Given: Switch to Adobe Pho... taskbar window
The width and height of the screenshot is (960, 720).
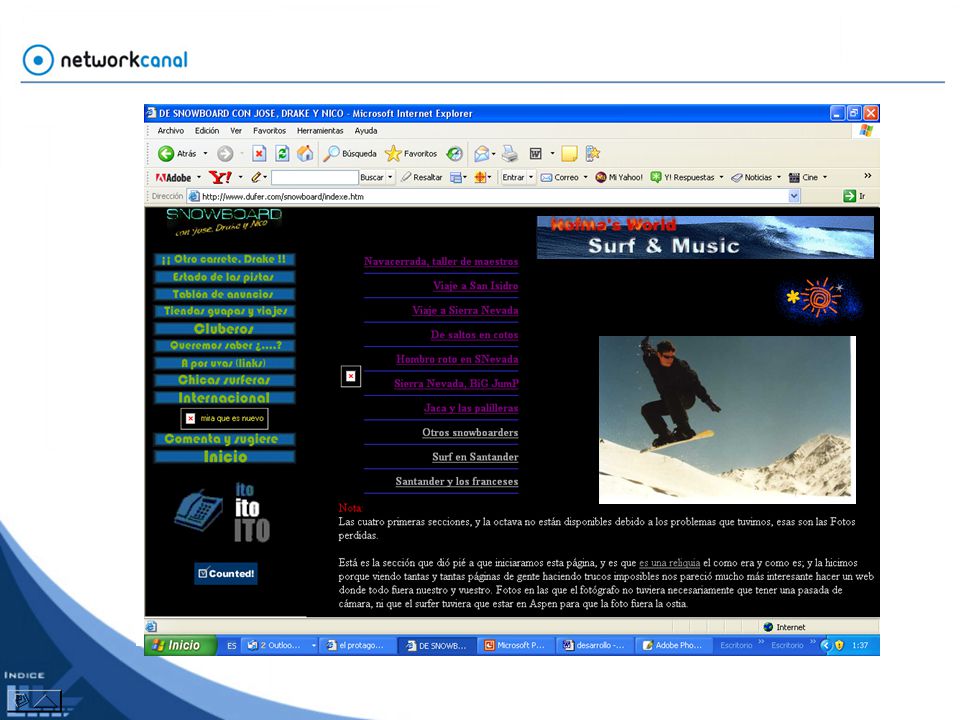Looking at the screenshot, I should click(673, 645).
